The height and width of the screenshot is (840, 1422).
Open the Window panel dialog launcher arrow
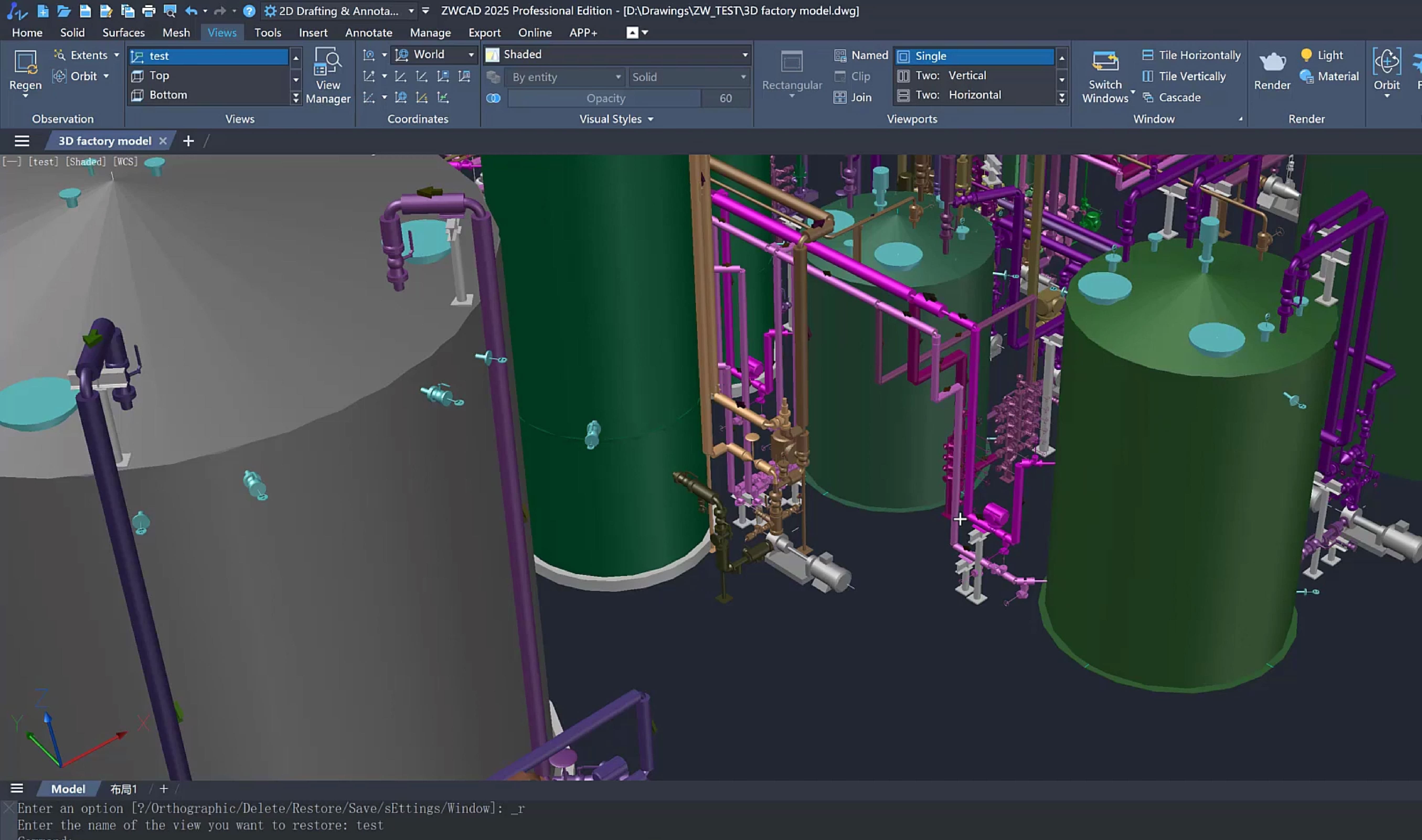(x=1240, y=119)
